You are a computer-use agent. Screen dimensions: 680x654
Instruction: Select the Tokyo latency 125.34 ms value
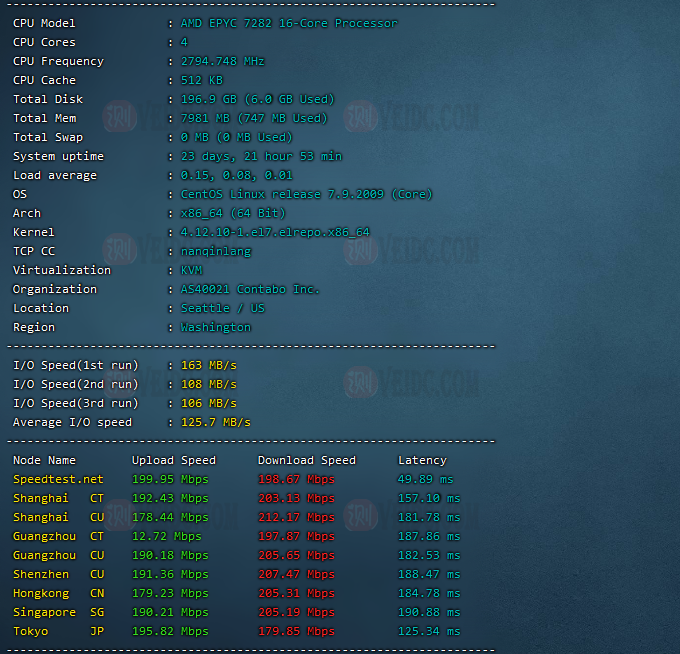click(429, 631)
